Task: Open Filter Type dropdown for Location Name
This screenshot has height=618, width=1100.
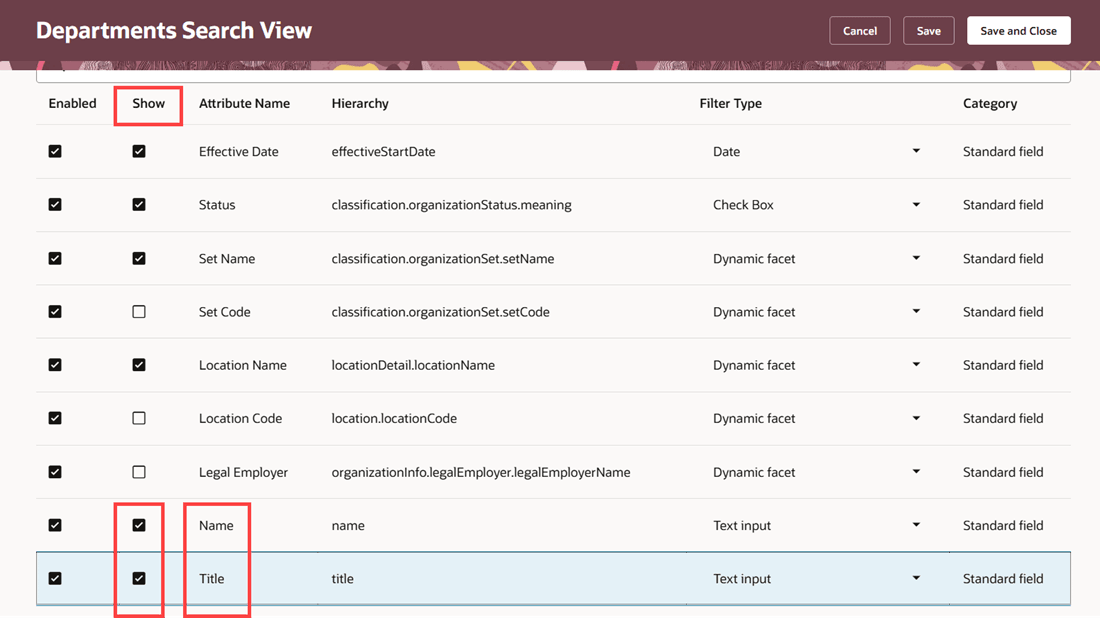Action: (x=915, y=365)
